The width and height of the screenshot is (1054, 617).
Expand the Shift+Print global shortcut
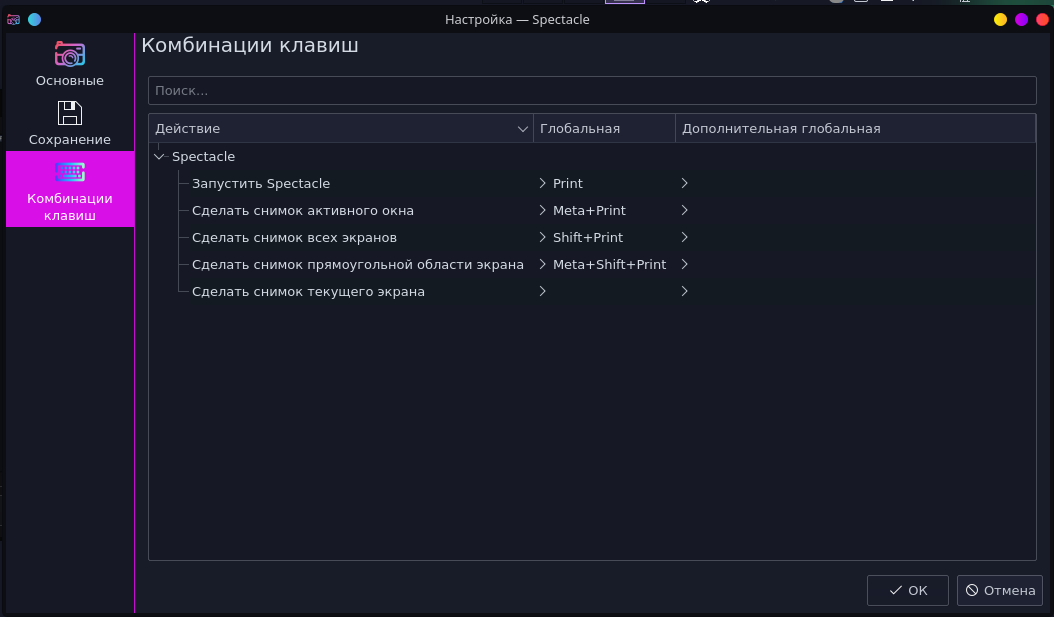click(542, 237)
